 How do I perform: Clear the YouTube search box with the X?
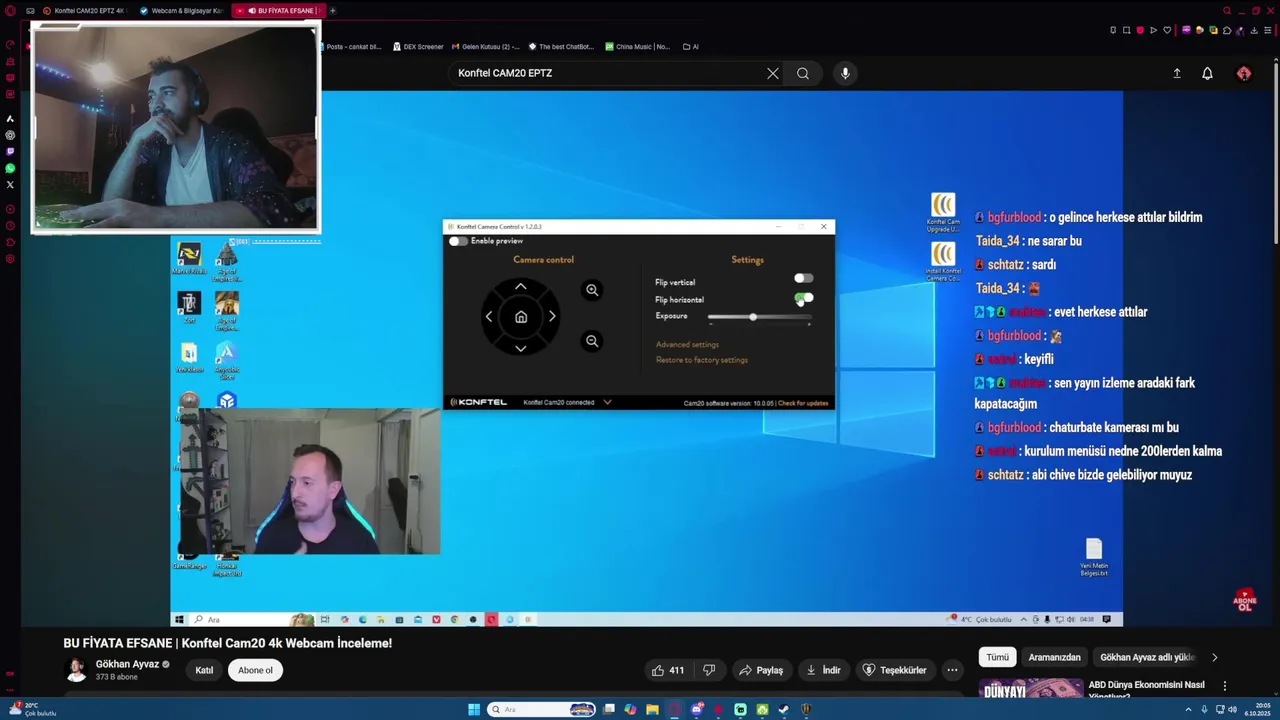pyautogui.click(x=773, y=73)
